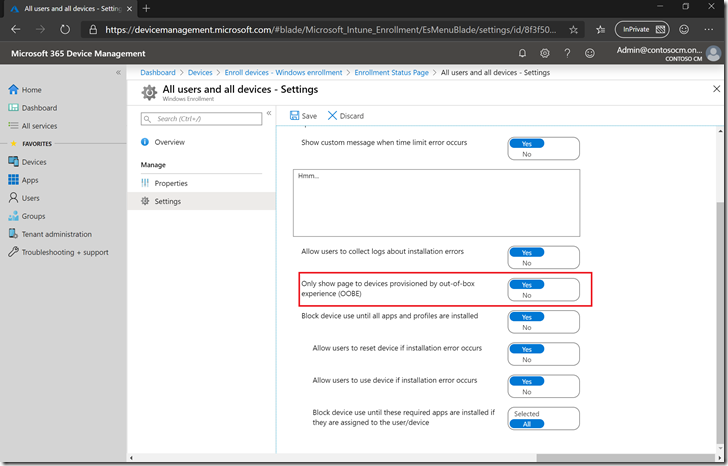Collapse the left sidebar with chevrons
Viewport: 728px width, 466px height.
[x=118, y=73]
